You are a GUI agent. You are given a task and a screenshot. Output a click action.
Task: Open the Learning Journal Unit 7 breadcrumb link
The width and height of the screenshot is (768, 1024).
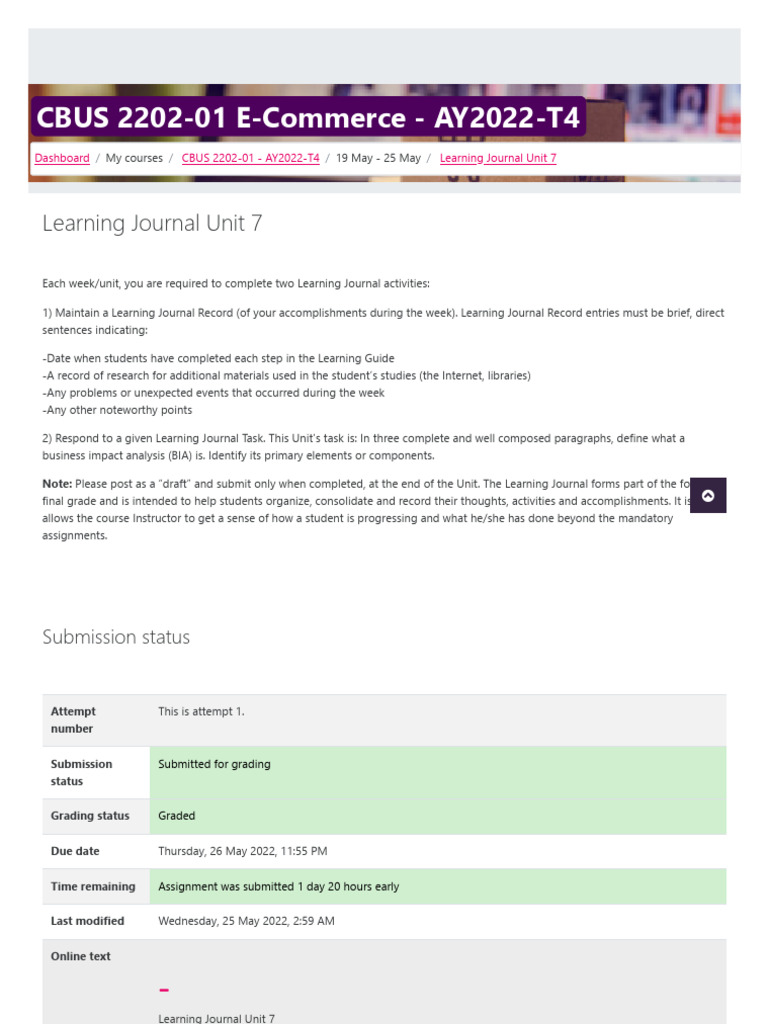498,158
